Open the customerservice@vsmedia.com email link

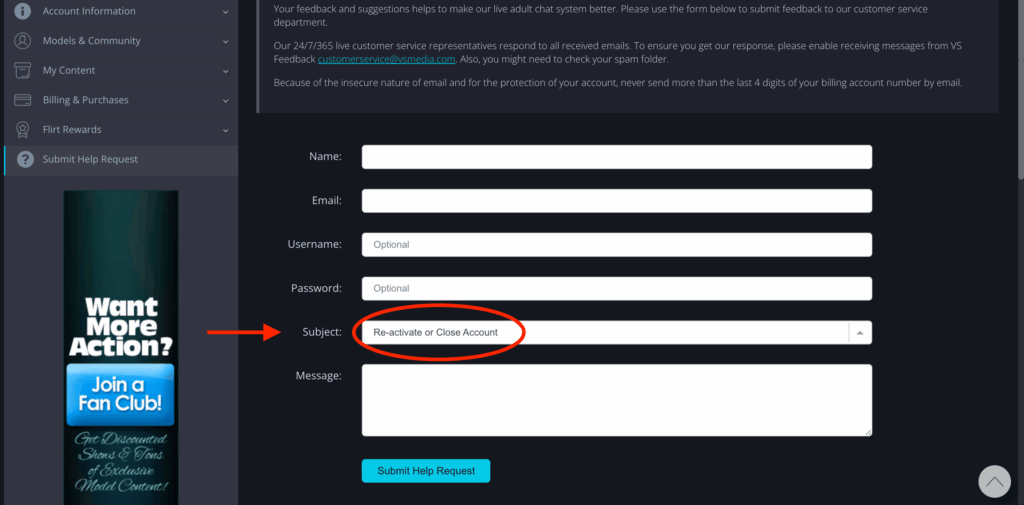coord(386,60)
